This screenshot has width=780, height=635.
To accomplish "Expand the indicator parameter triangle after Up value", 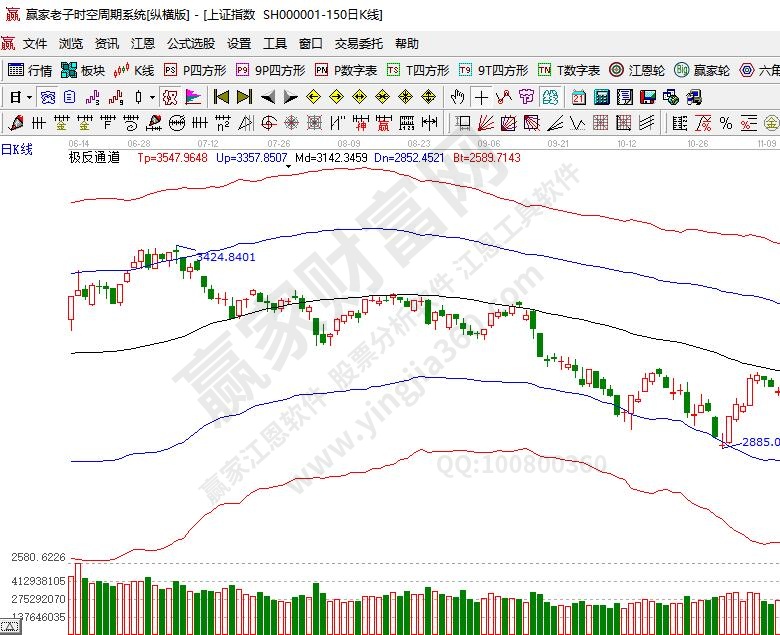I will 289,168.
